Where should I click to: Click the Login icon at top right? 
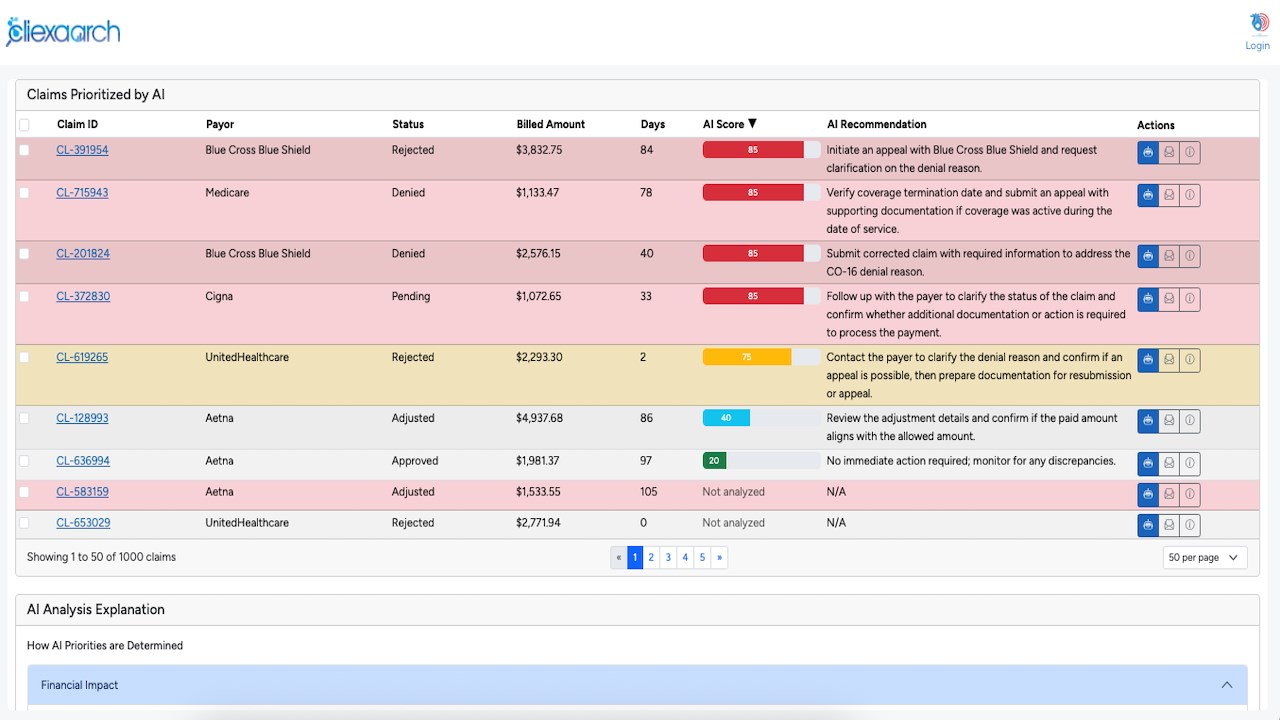[1258, 30]
